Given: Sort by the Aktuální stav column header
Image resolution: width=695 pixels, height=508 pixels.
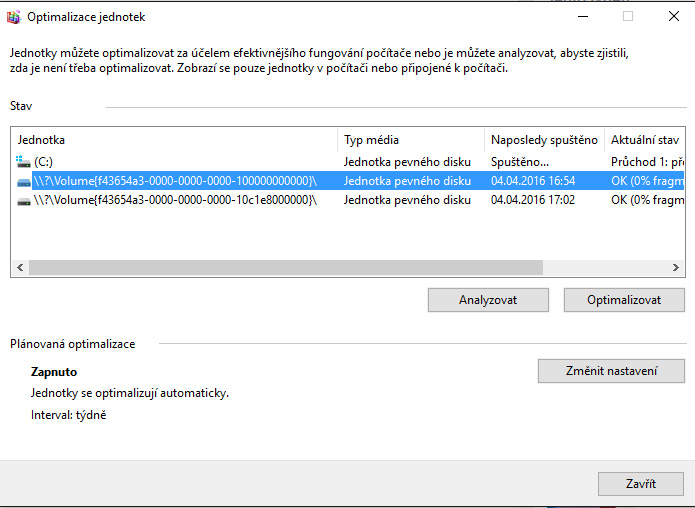Looking at the screenshot, I should (x=645, y=140).
